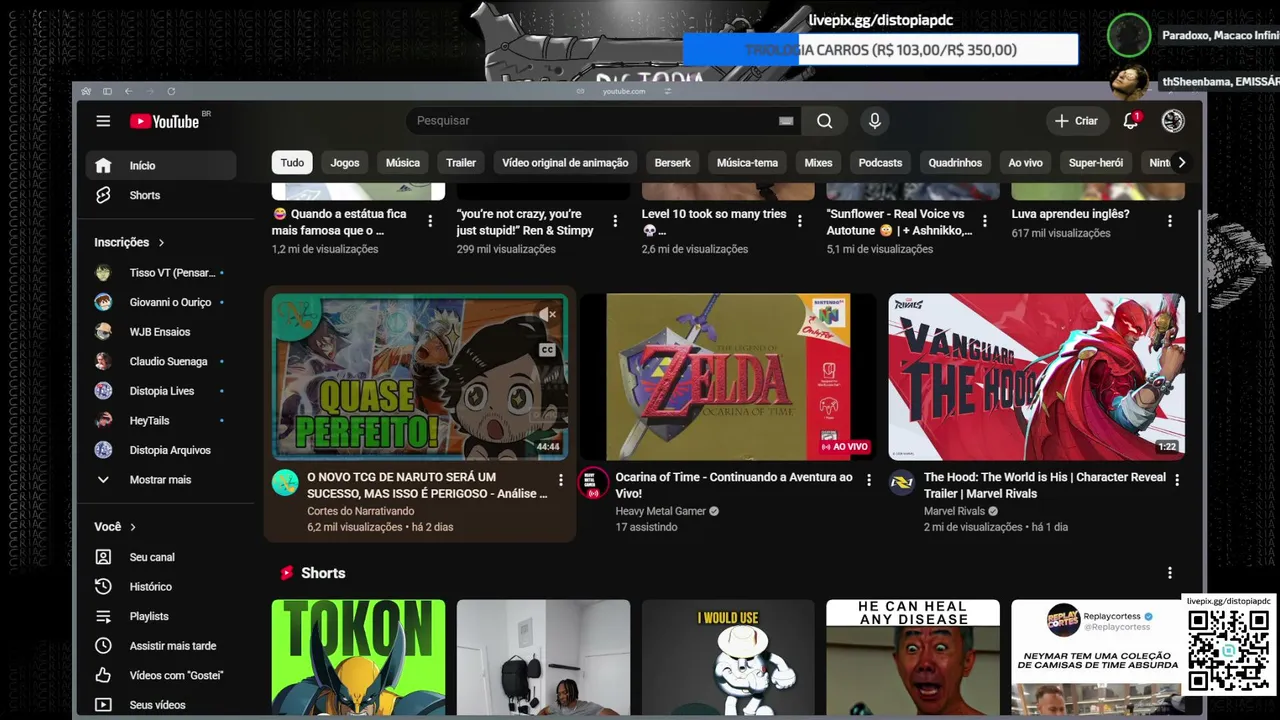Open Seu canal in the sidebar

(161, 557)
